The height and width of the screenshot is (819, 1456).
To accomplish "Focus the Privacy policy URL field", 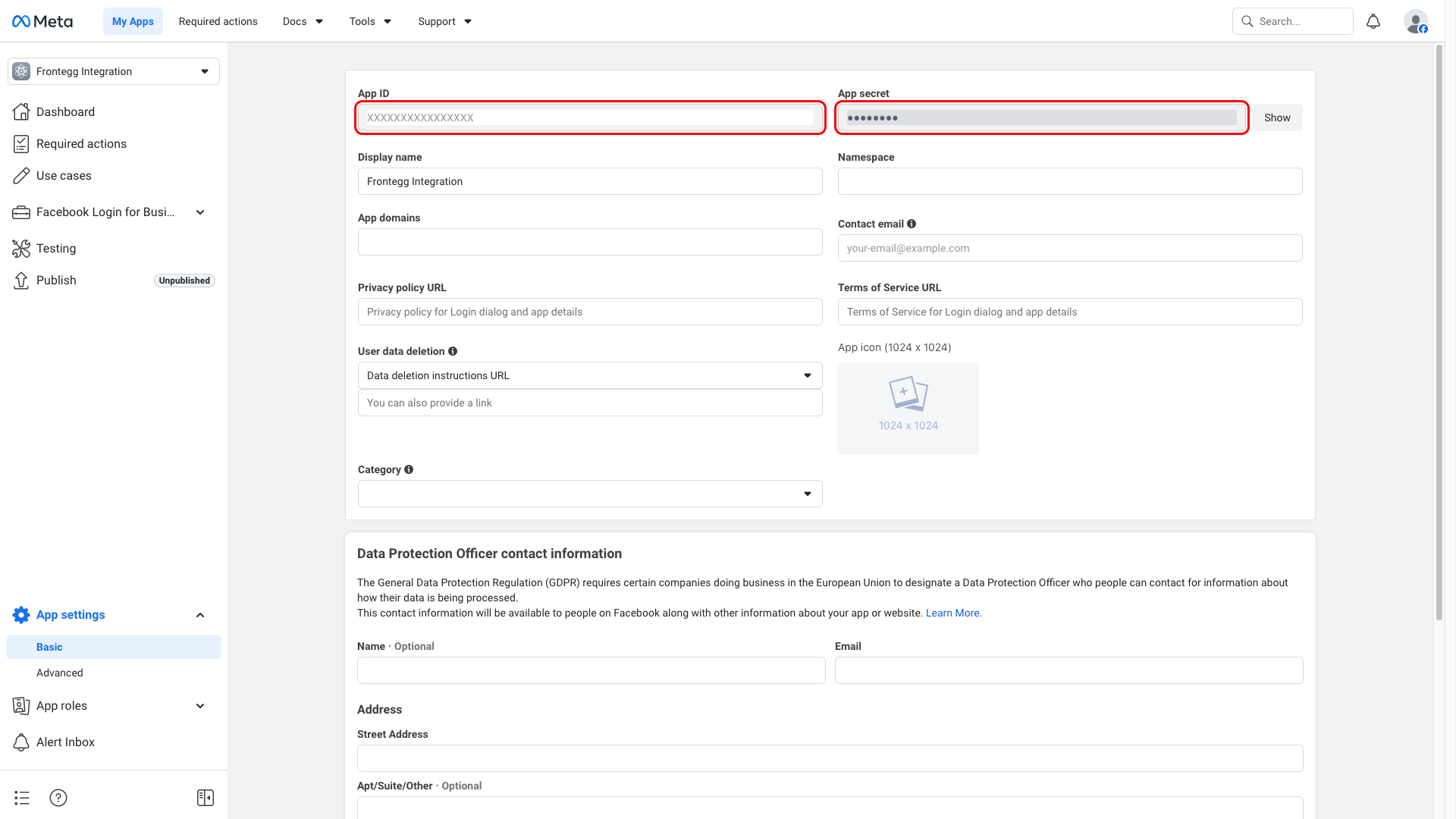I will 590,312.
